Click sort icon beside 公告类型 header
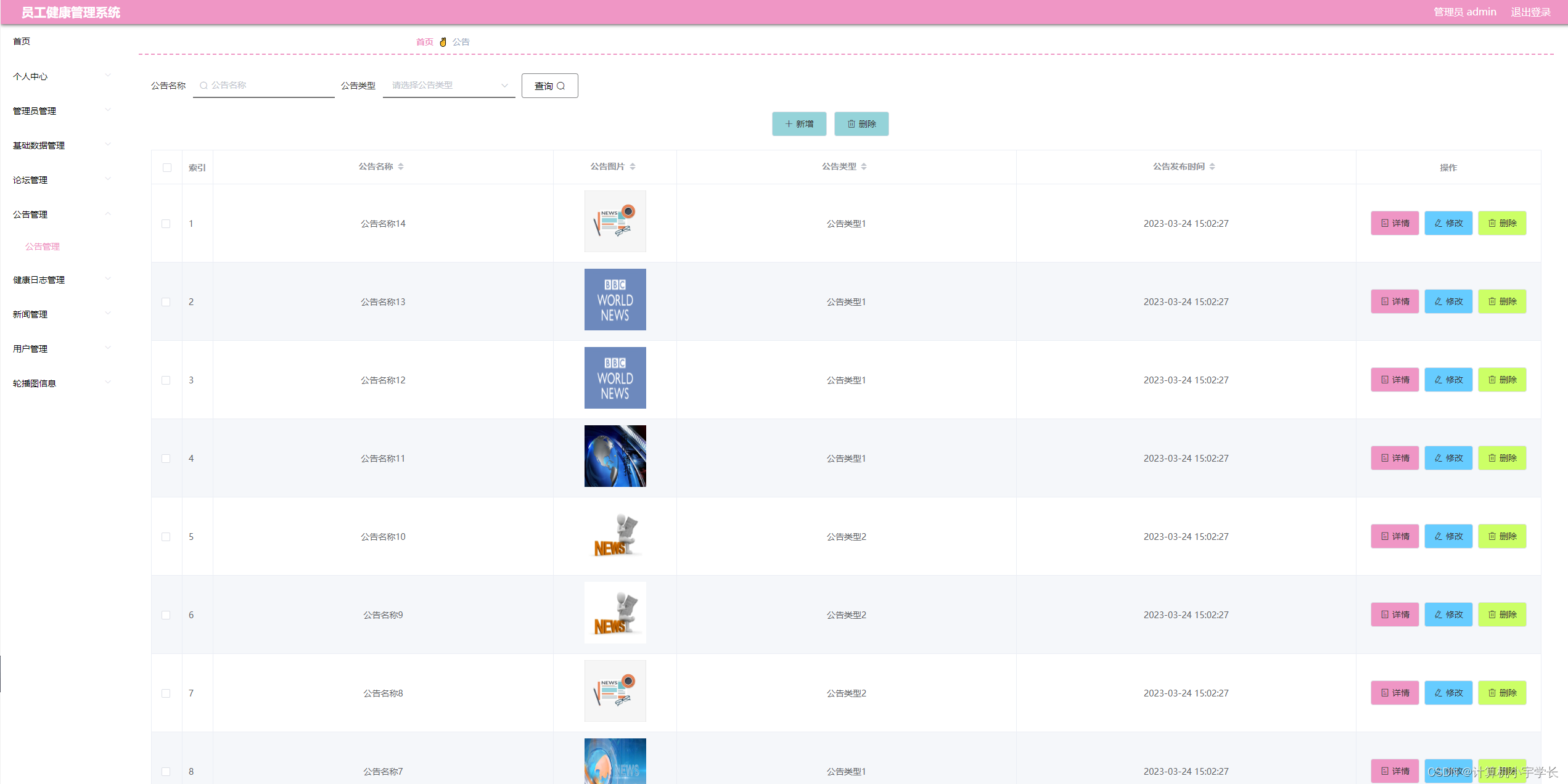Image resolution: width=1568 pixels, height=784 pixels. (x=864, y=166)
